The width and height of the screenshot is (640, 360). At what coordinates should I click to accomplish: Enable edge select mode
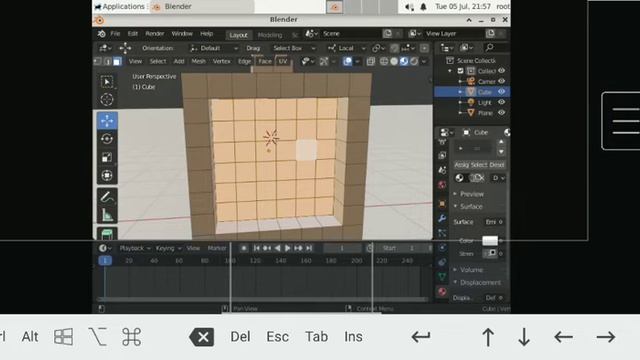pyautogui.click(x=108, y=61)
